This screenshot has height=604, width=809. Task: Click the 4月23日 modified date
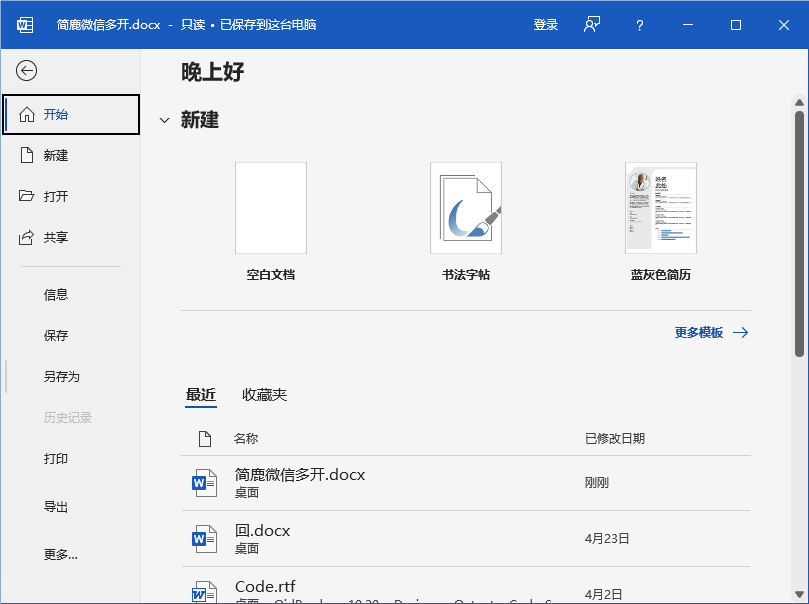tap(607, 538)
